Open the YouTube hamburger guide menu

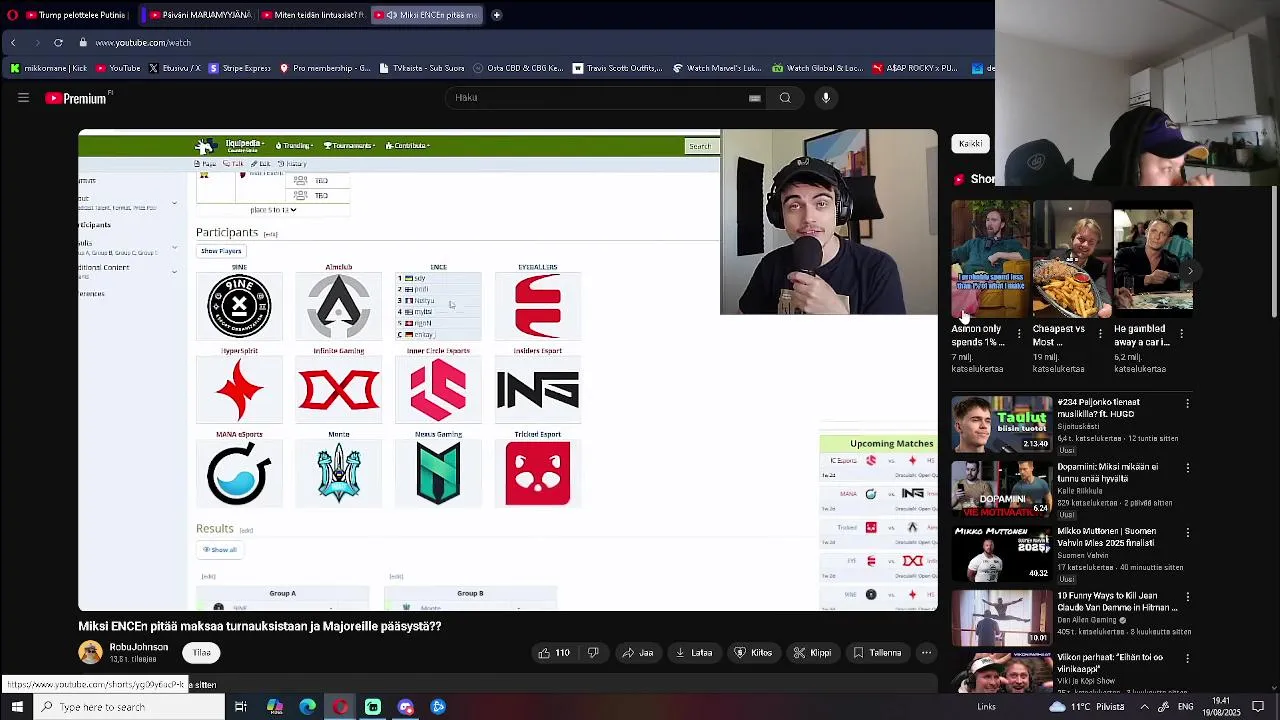click(x=23, y=98)
